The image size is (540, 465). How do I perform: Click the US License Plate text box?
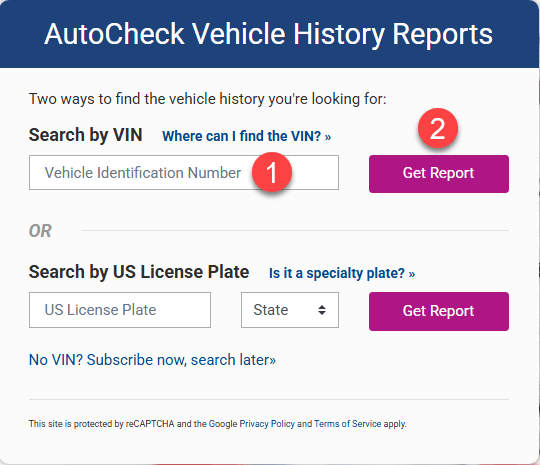pyautogui.click(x=120, y=310)
